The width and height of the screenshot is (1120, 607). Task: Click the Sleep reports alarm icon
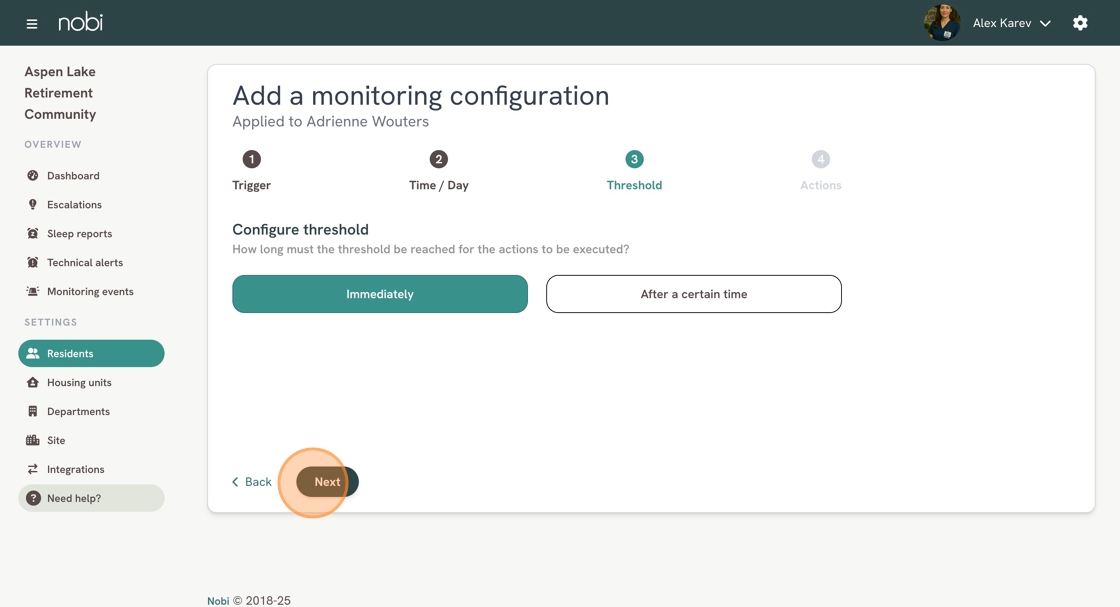click(33, 234)
